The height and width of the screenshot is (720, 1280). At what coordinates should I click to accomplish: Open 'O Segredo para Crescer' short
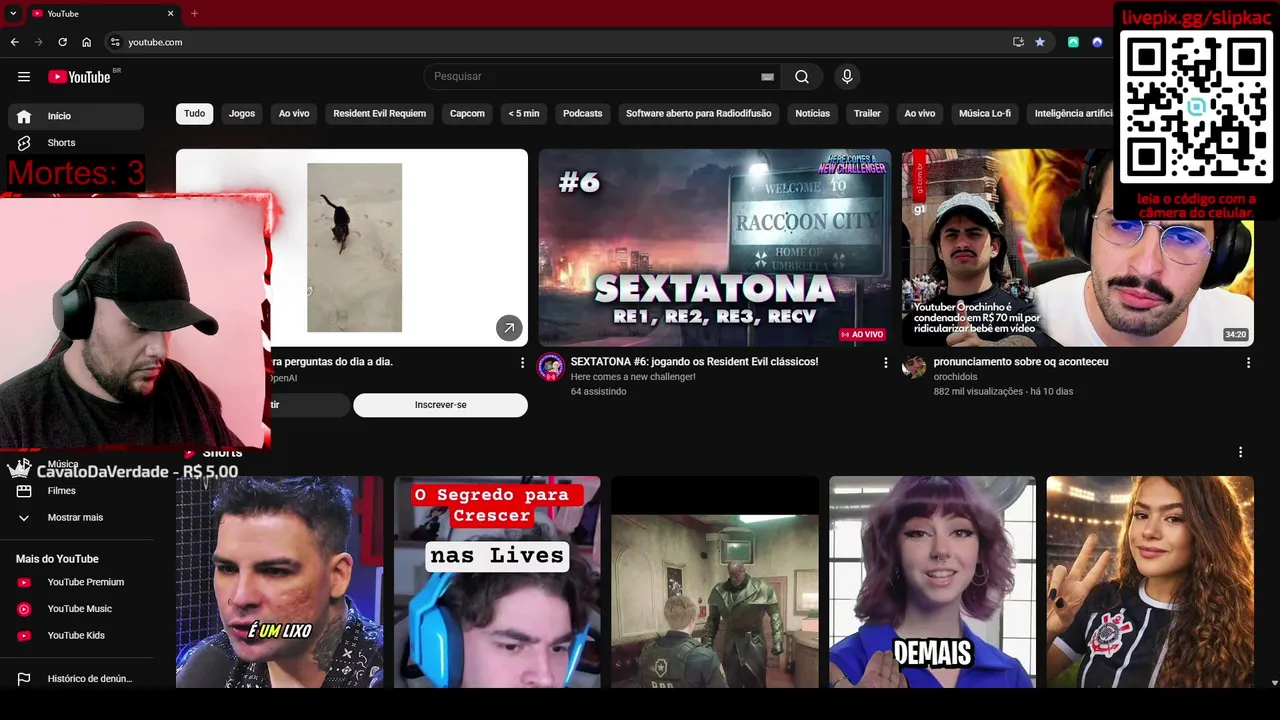click(497, 582)
